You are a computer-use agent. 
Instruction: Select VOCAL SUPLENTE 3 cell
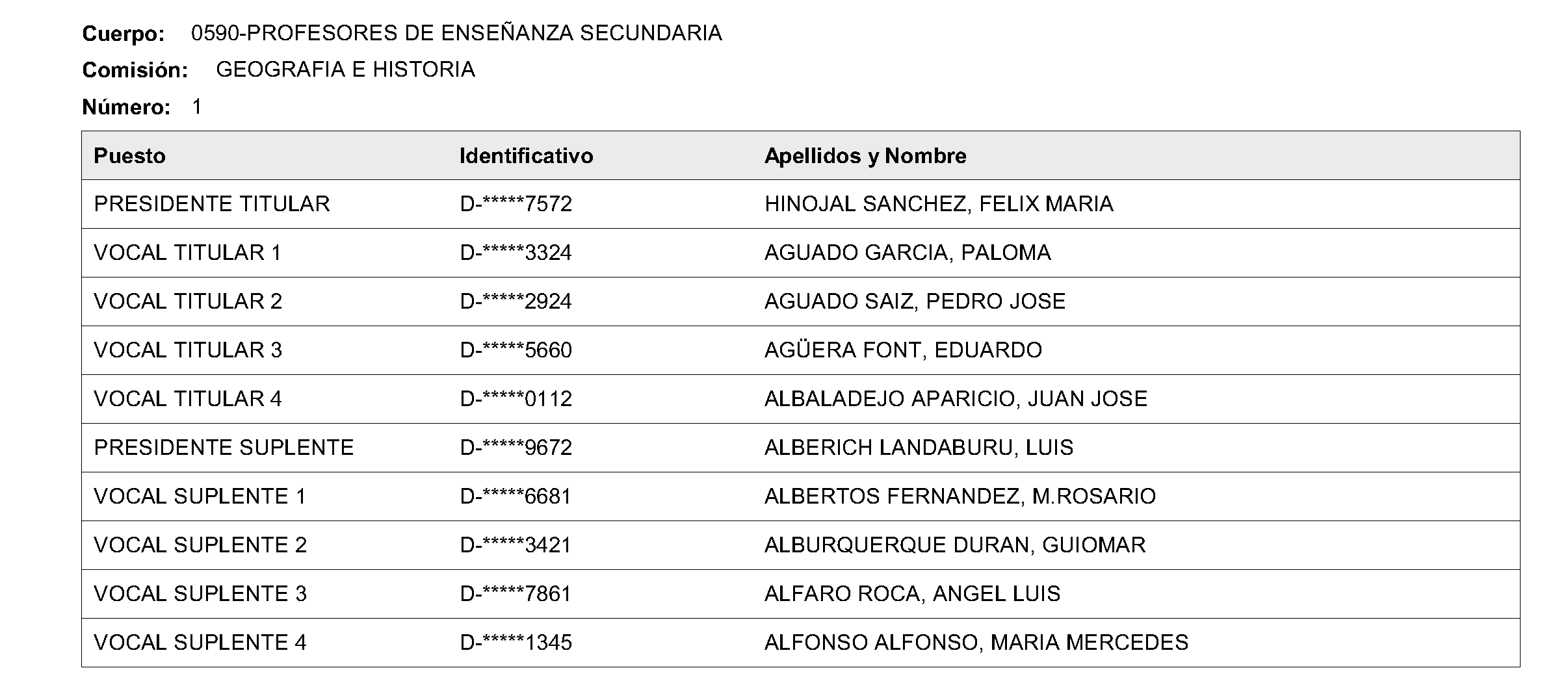[200, 594]
